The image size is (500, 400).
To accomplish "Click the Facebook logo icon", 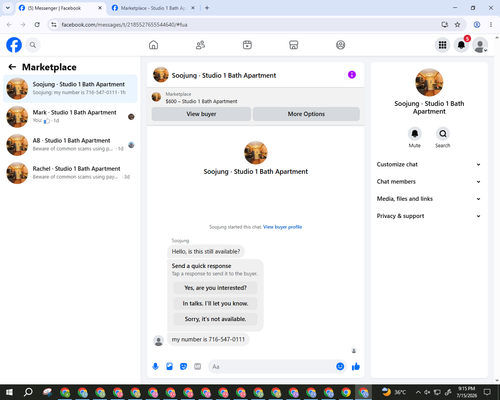I will [14, 45].
